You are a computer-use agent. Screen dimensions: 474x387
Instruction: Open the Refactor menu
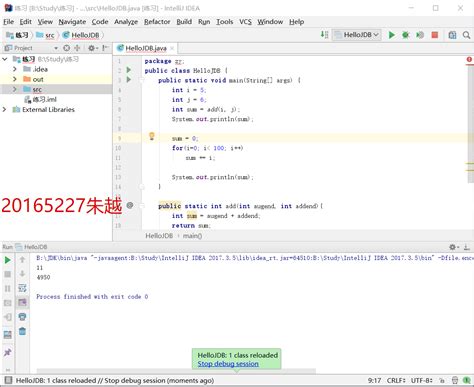pos(157,22)
